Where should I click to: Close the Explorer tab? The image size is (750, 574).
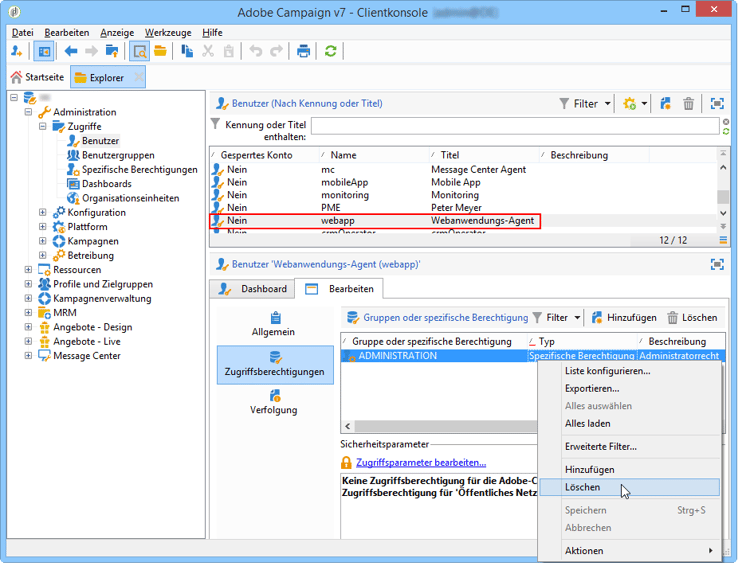click(x=139, y=77)
